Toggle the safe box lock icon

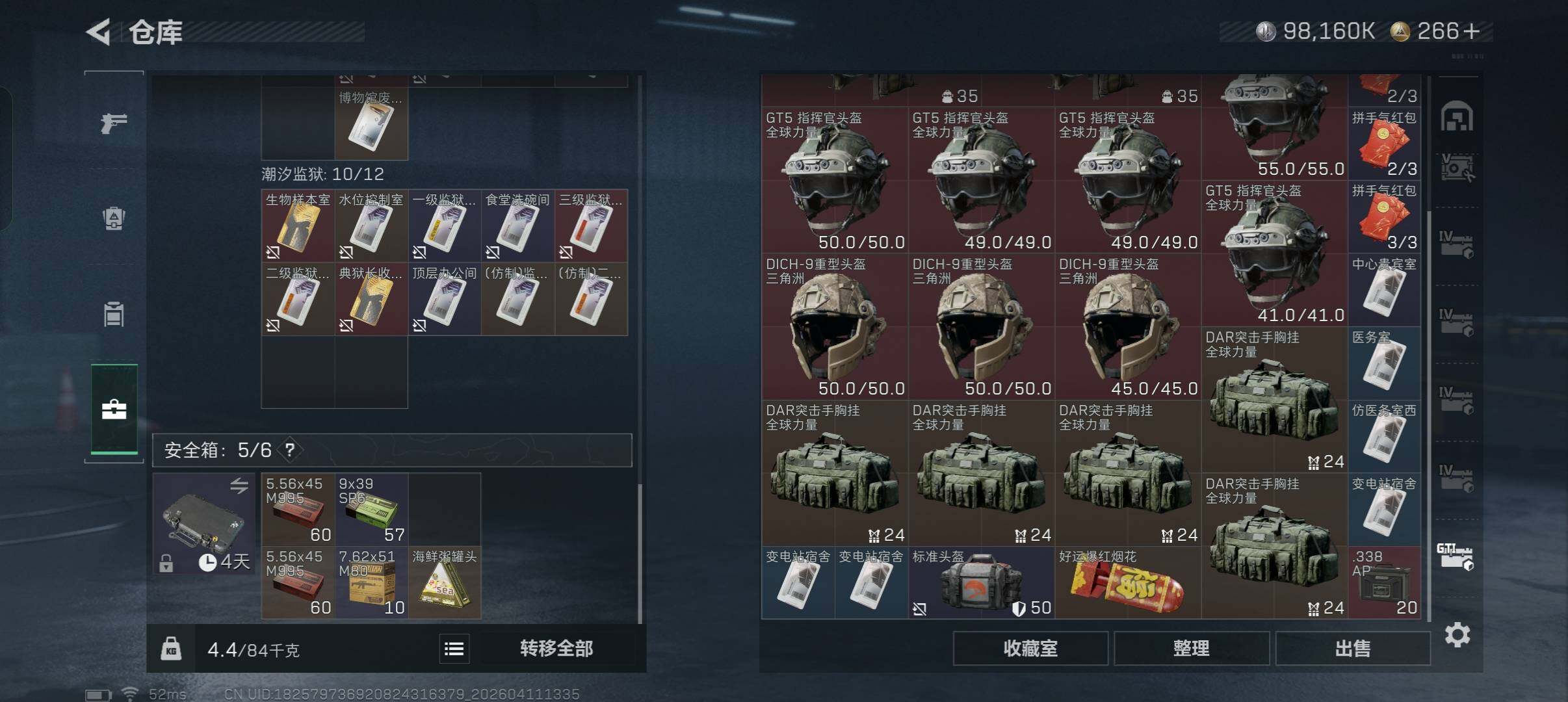coord(166,563)
